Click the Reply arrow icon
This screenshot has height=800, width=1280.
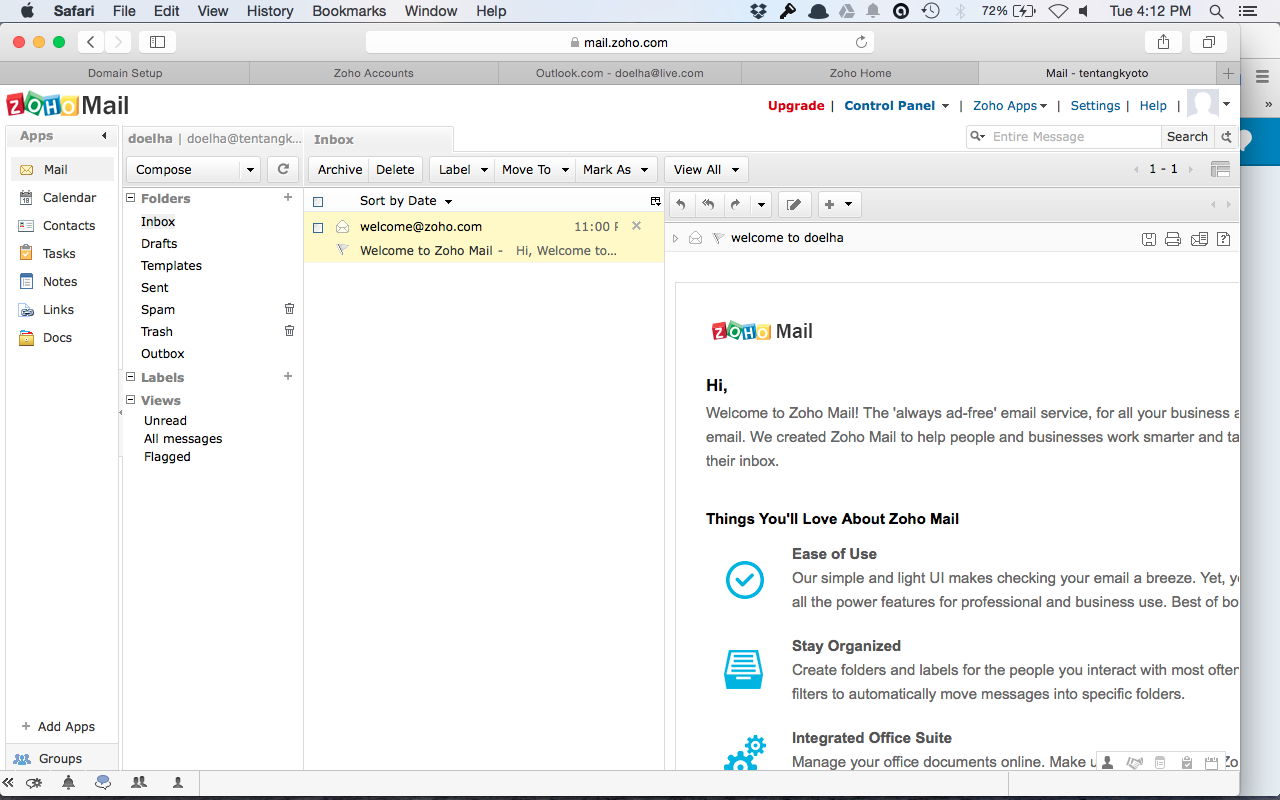click(681, 205)
